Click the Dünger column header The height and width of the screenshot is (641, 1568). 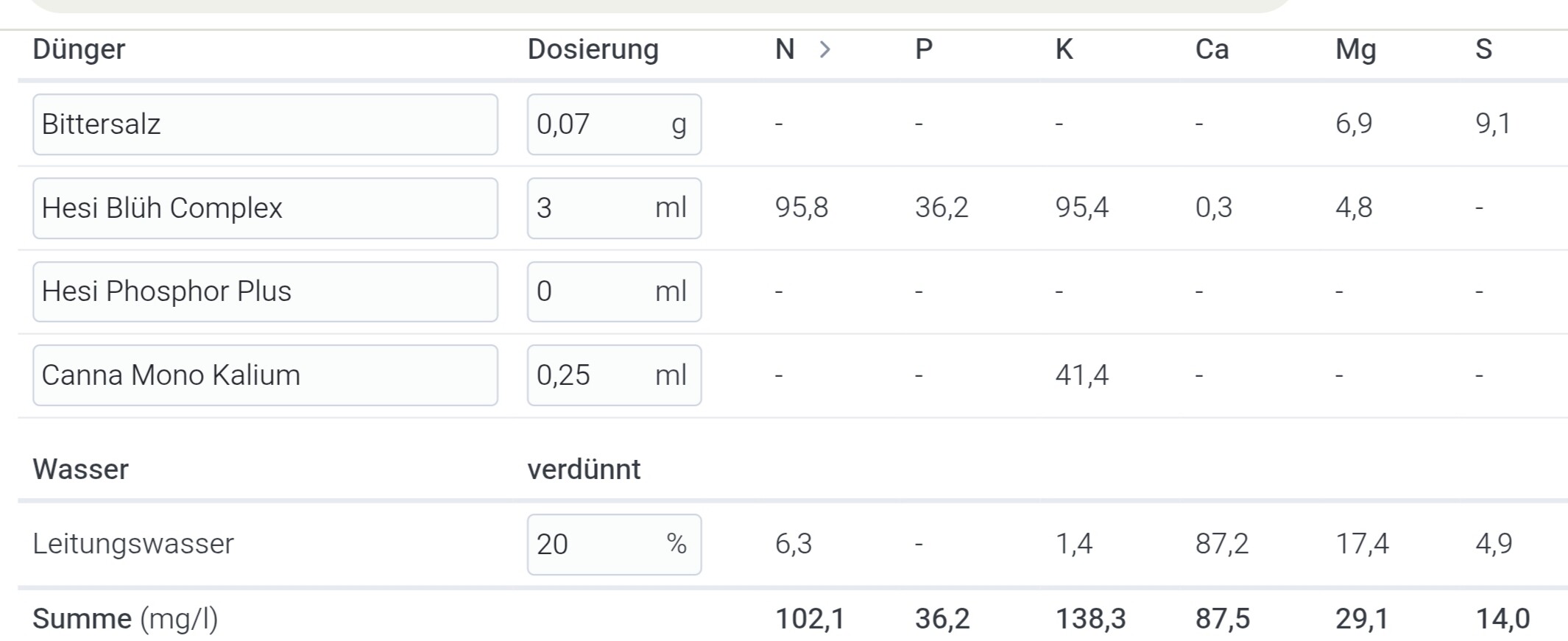[79, 49]
